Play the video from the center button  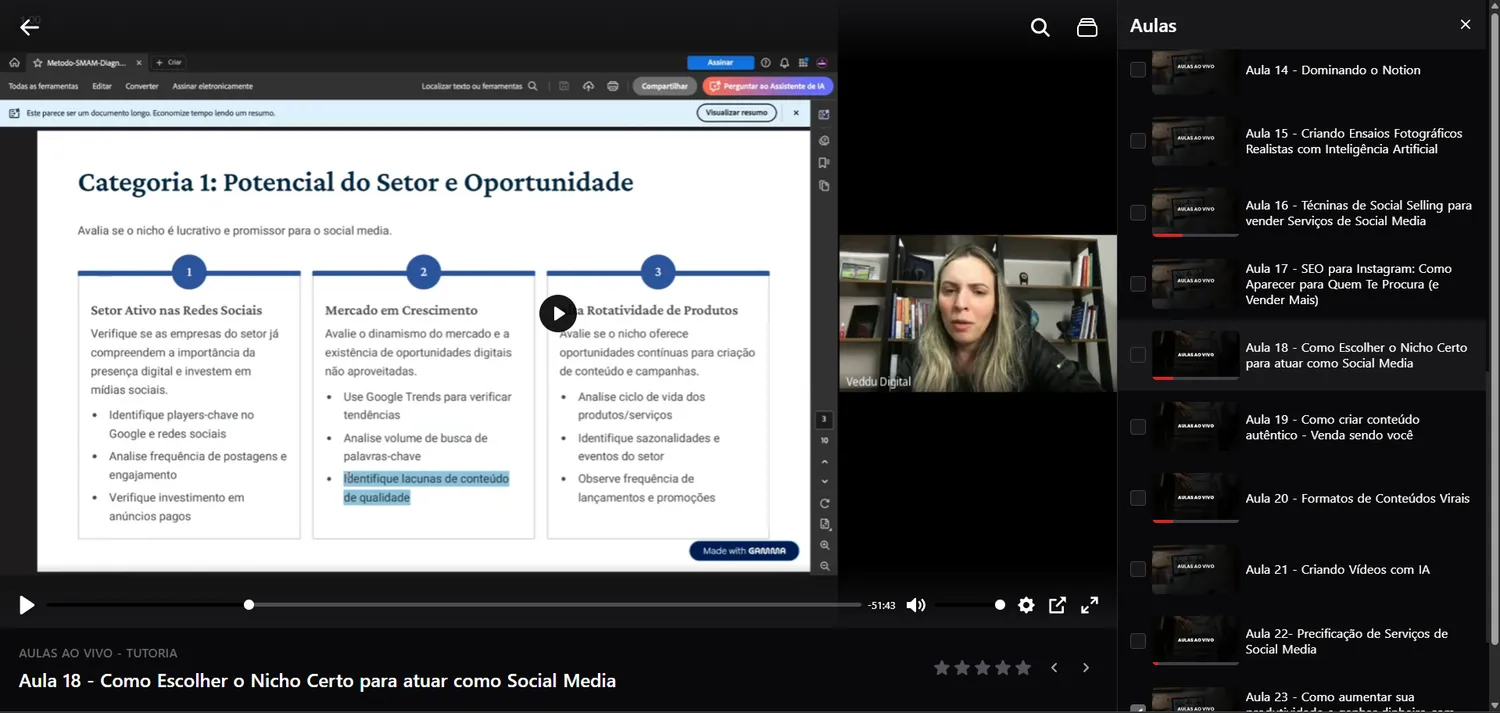point(558,313)
